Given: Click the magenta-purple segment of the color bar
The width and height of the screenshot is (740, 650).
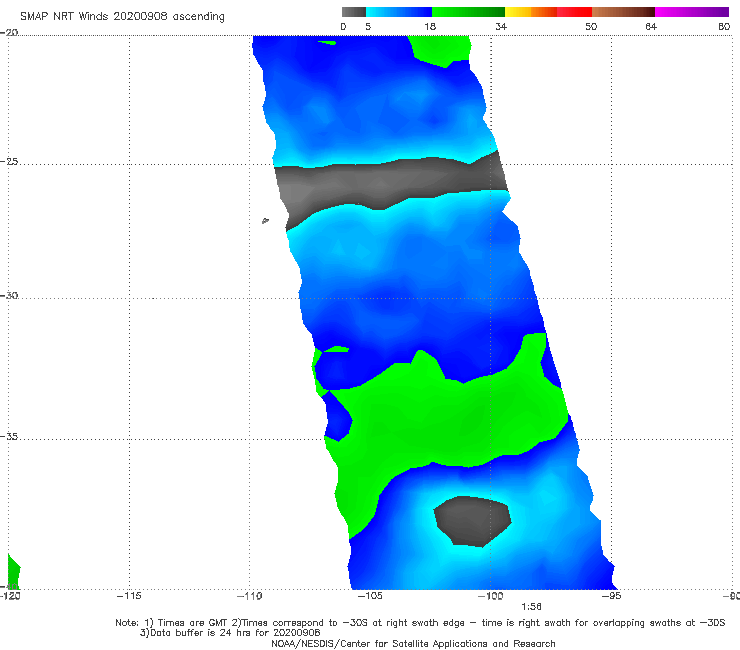Looking at the screenshot, I should coord(692,12).
